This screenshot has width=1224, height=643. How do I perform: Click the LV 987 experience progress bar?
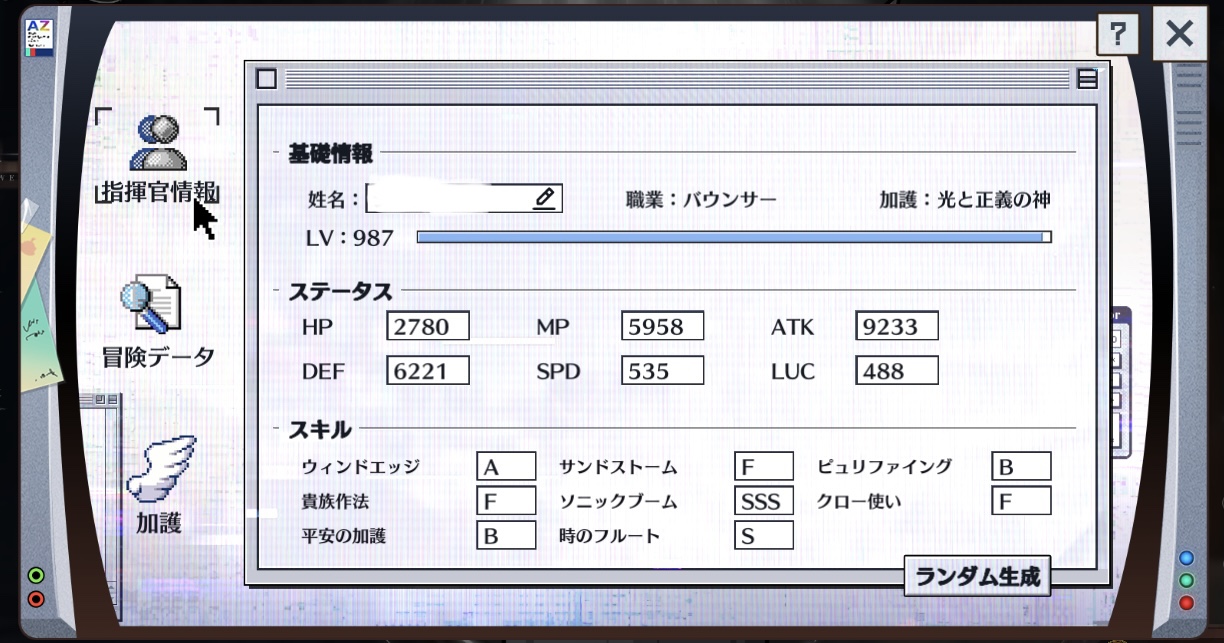coord(733,237)
